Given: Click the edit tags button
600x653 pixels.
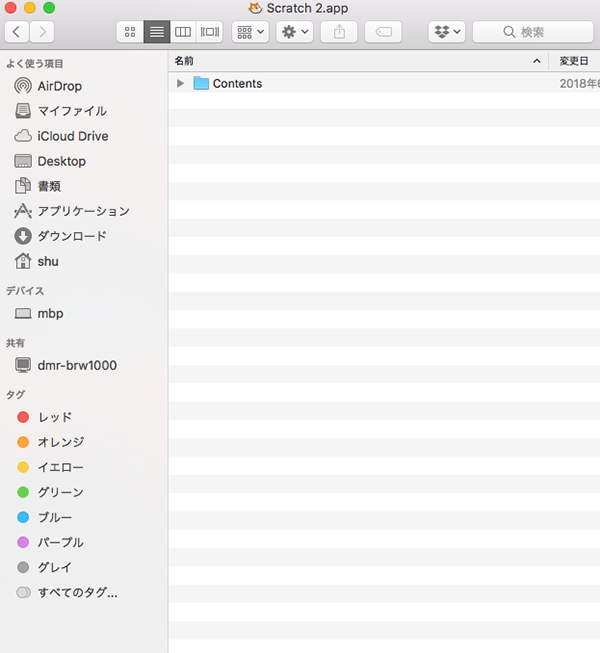Looking at the screenshot, I should click(x=383, y=32).
